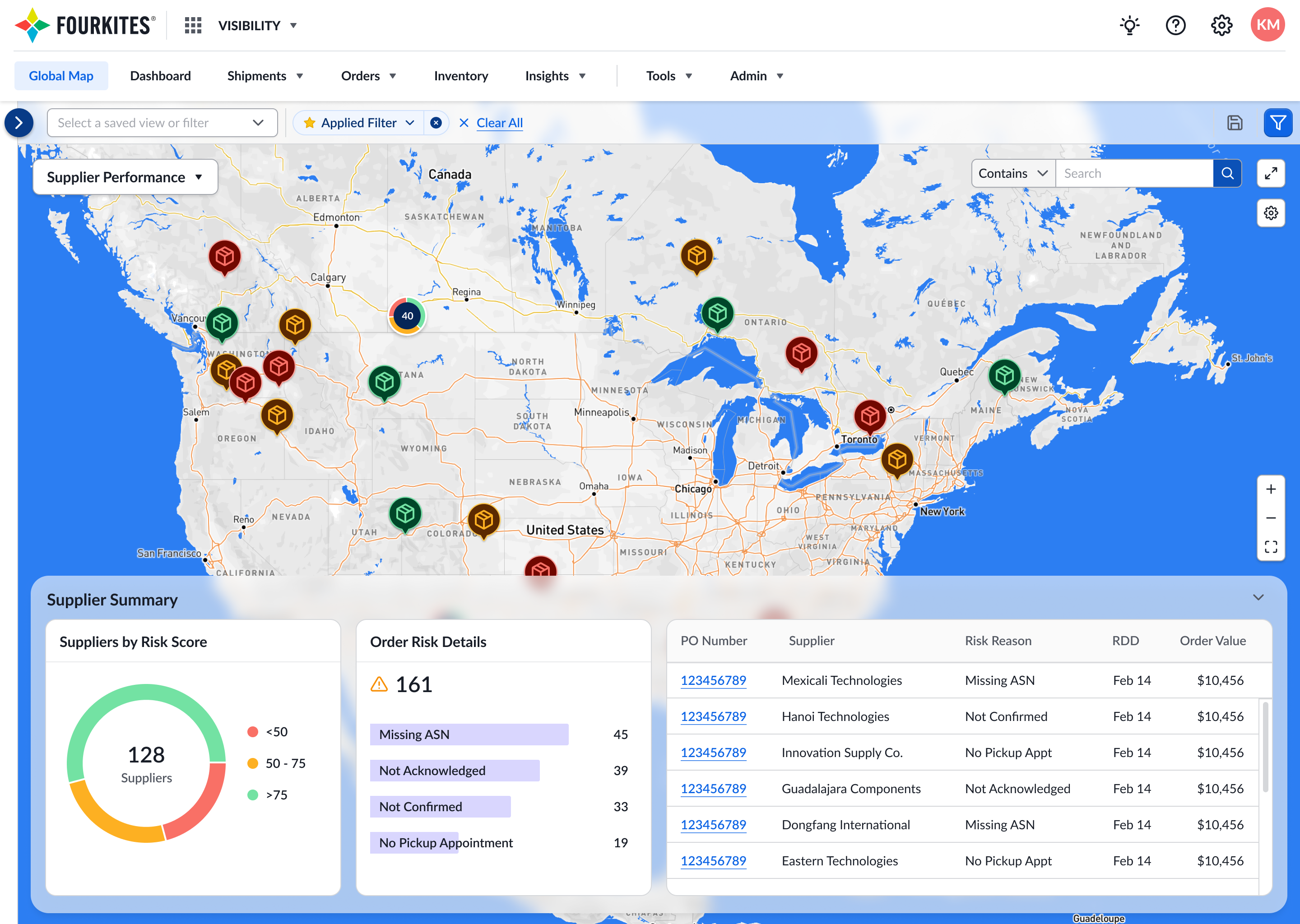1300x924 pixels.
Task: Open Supplier Performance layer dropdown
Action: coord(125,177)
